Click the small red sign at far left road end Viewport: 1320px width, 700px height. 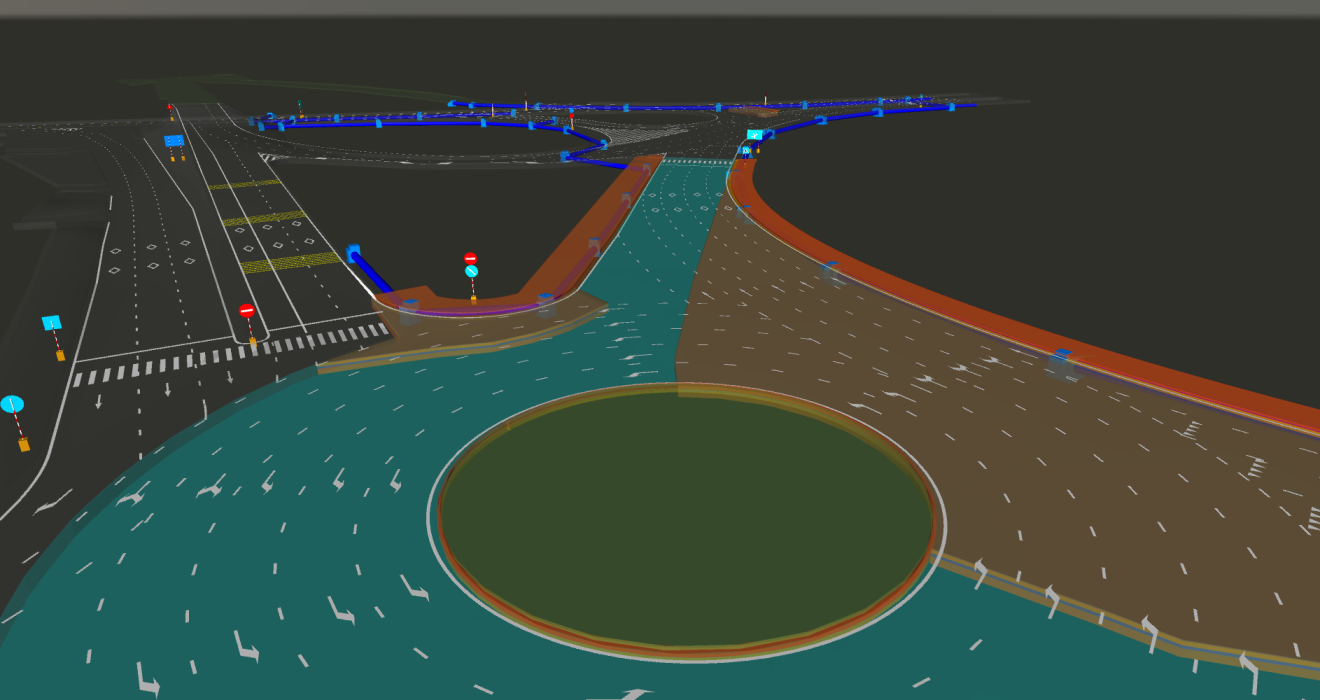tap(170, 106)
